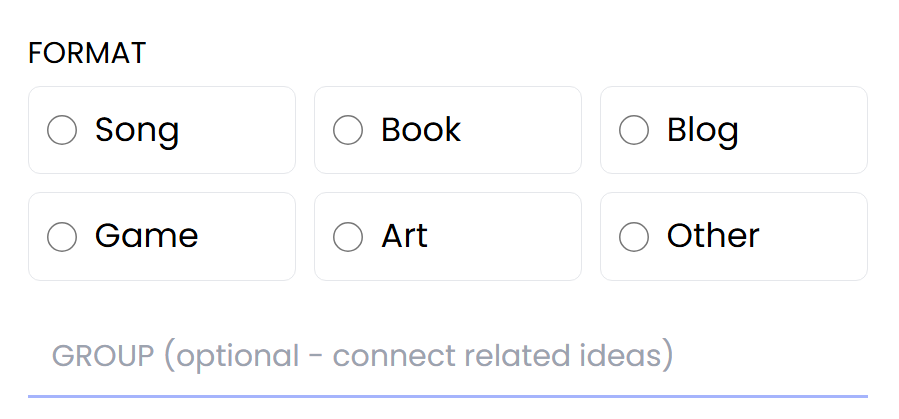Click the Game label text
Viewport: 899px width, 419px height.
tap(146, 236)
